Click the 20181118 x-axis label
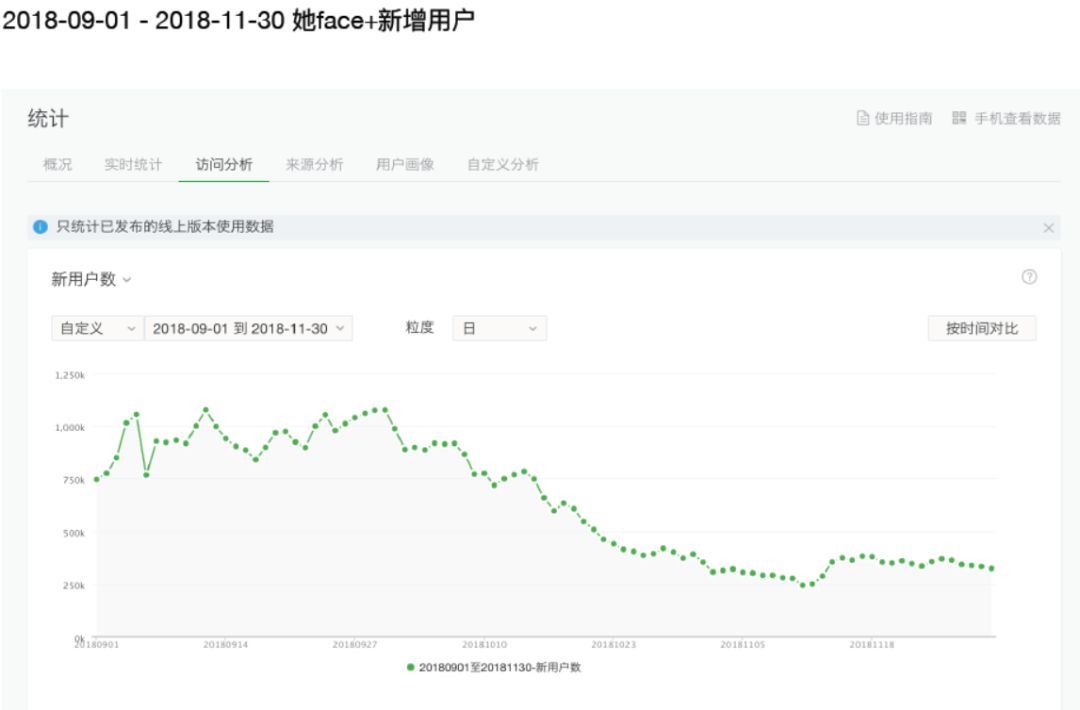This screenshot has height=710, width=1080. [872, 645]
